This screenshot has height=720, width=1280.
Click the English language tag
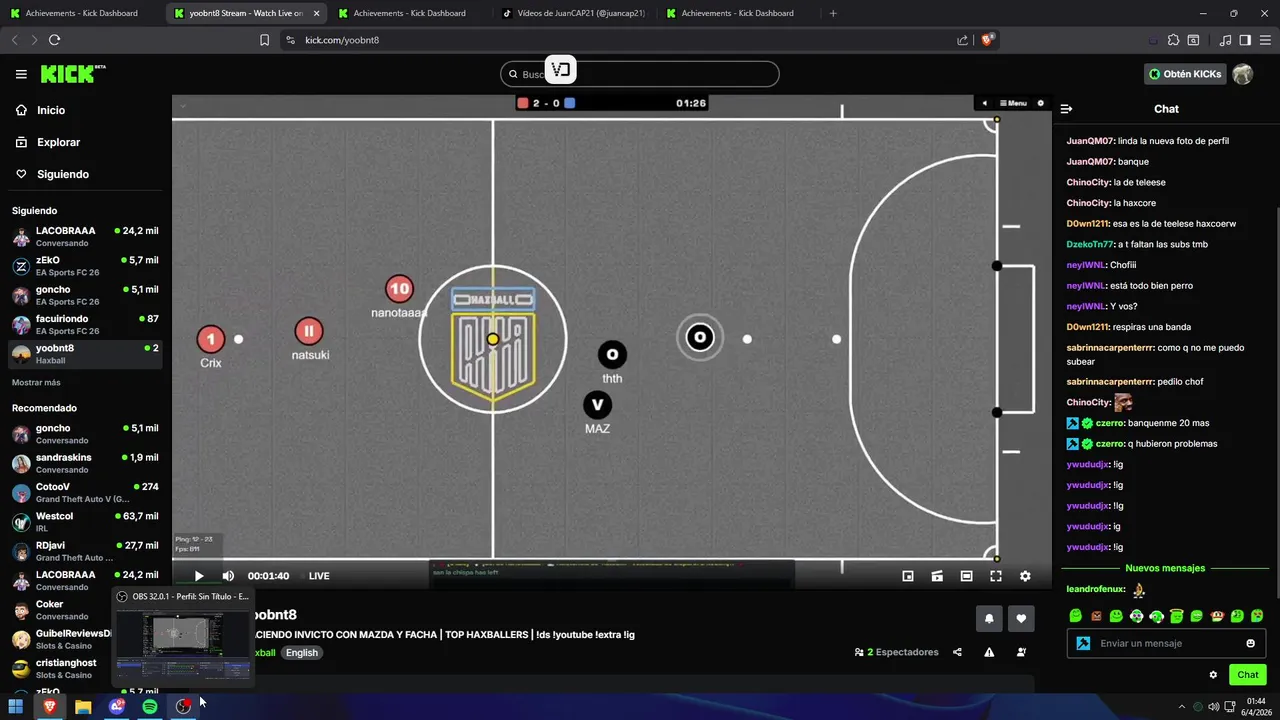point(301,653)
